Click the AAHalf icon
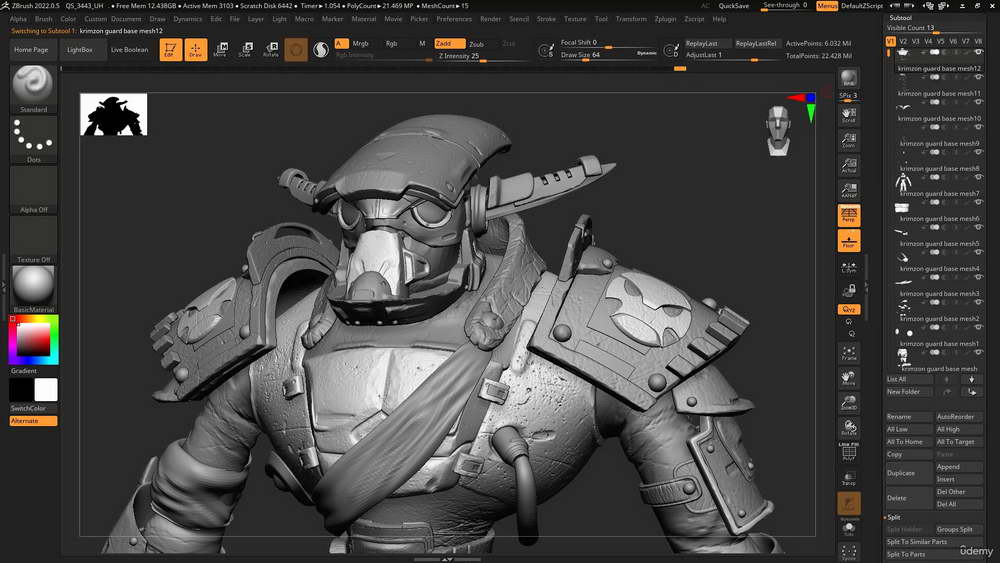This screenshot has width=1000, height=563. (848, 190)
